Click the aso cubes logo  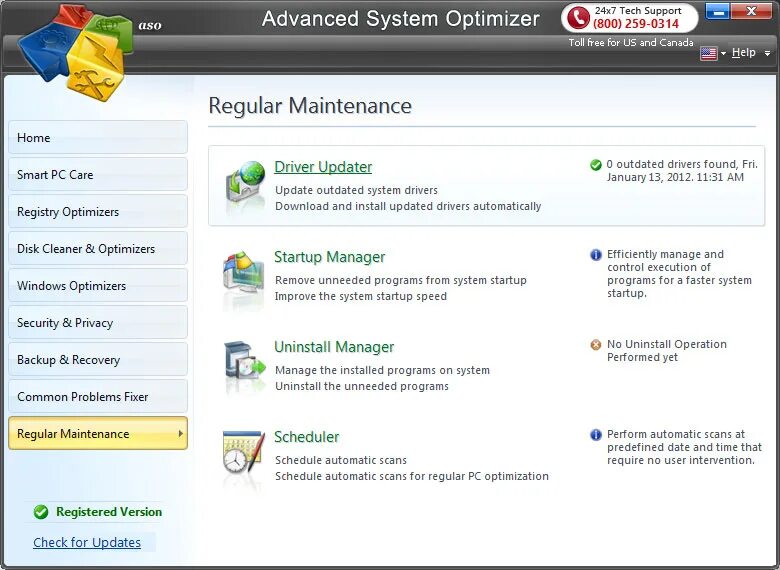[x=76, y=52]
